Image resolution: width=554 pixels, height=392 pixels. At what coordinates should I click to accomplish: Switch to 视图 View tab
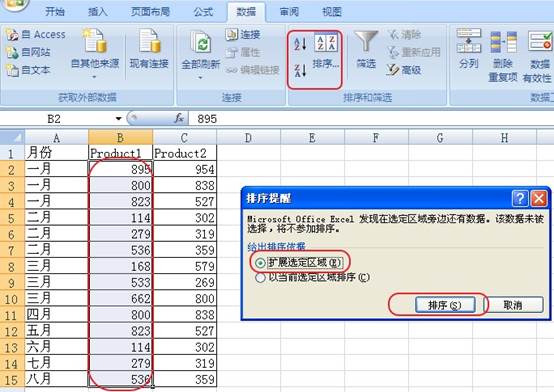click(x=332, y=12)
